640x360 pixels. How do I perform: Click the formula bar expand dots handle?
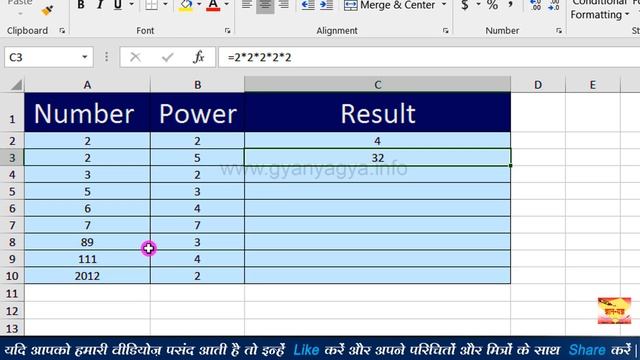coord(107,57)
